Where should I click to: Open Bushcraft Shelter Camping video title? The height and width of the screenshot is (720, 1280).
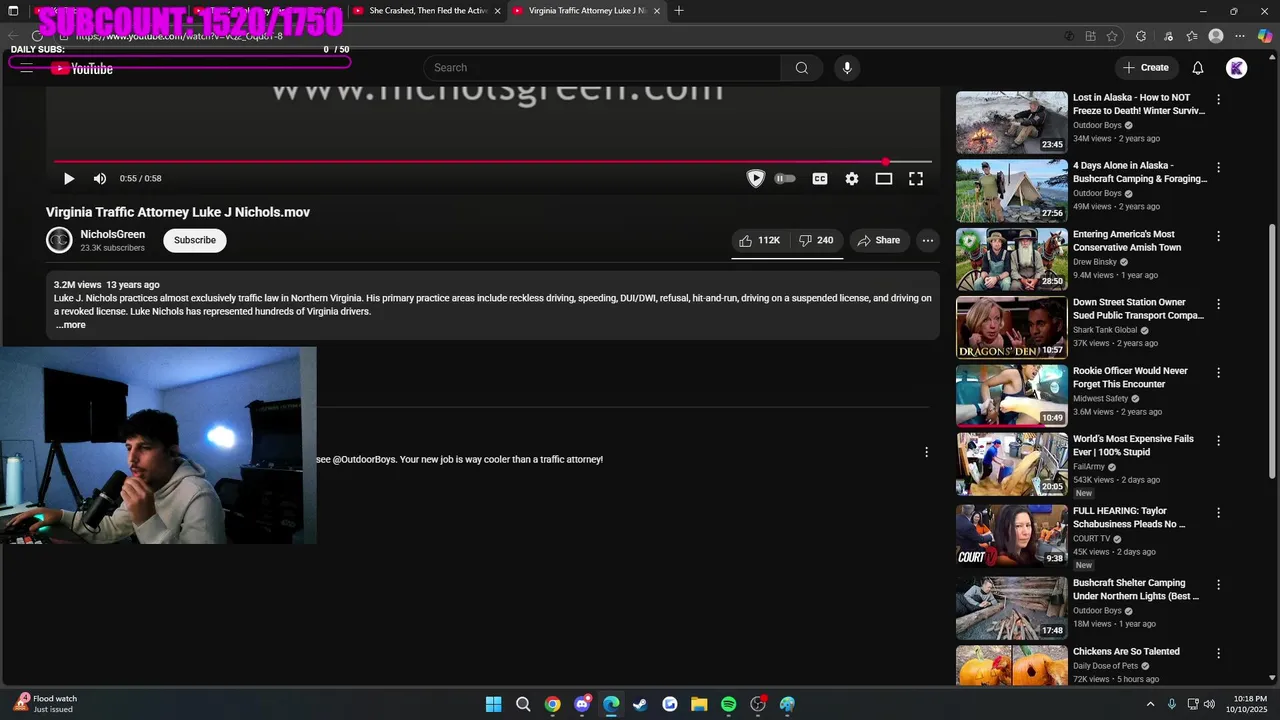(1136, 589)
